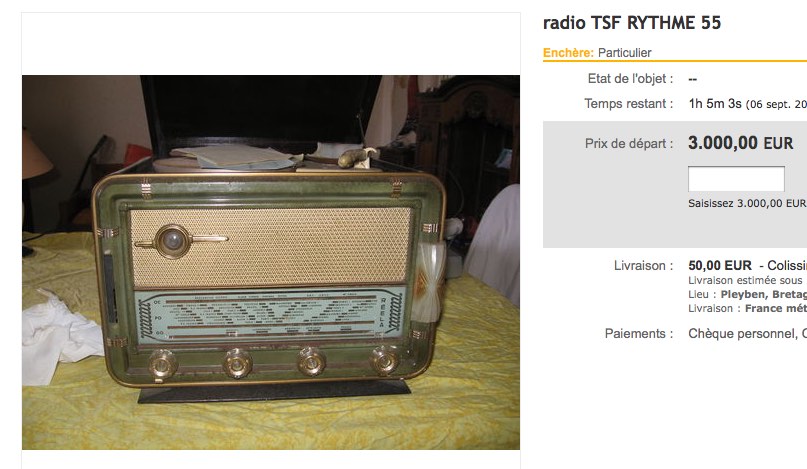Open the radio product photo
Screen dimensions: 807x469
tap(271, 262)
